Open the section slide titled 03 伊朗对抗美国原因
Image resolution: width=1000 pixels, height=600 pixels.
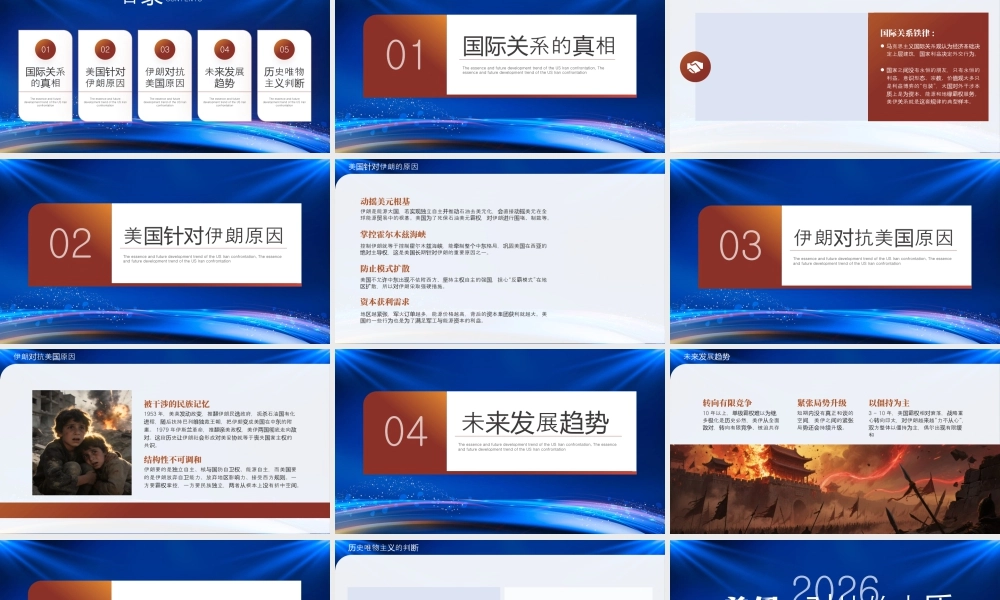pyautogui.click(x=835, y=251)
